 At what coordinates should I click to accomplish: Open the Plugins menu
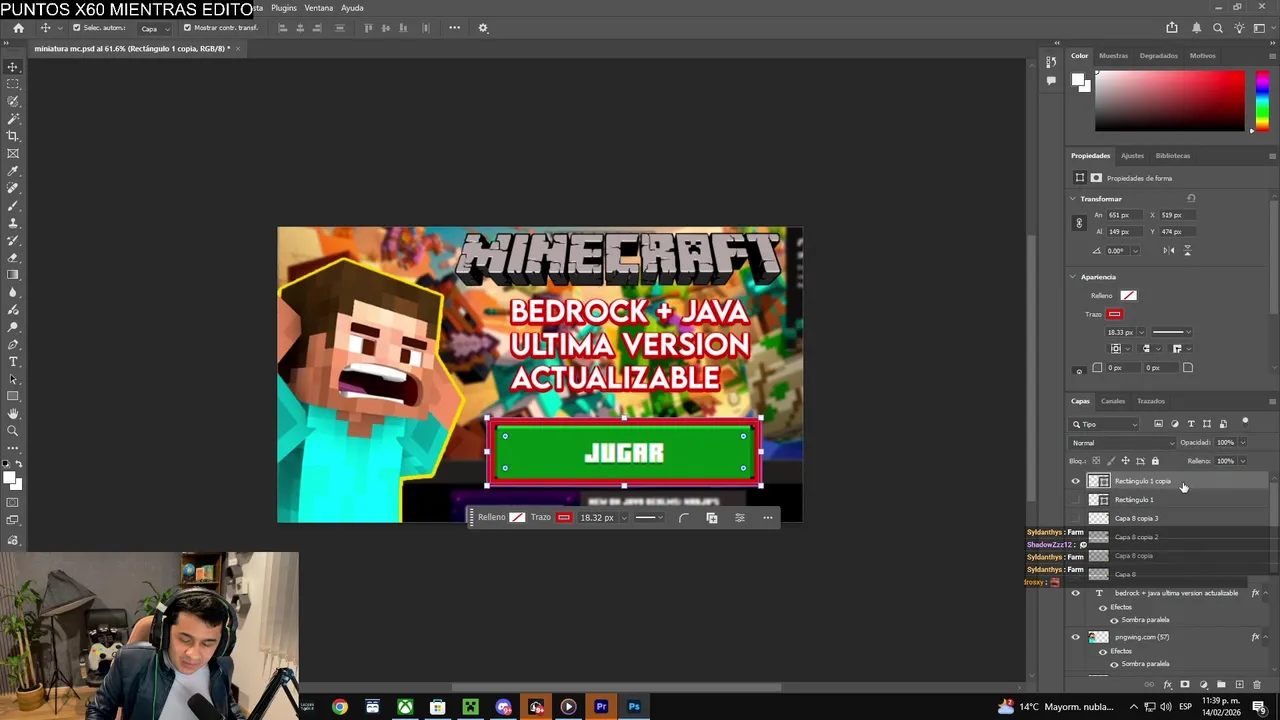[x=284, y=8]
